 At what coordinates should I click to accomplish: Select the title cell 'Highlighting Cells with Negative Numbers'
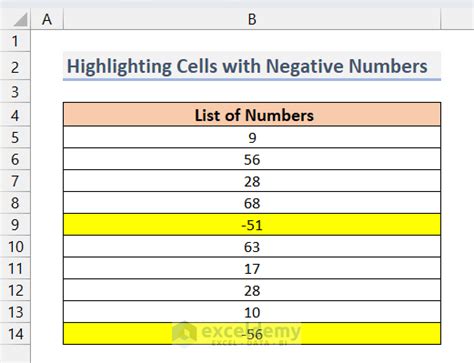252,66
